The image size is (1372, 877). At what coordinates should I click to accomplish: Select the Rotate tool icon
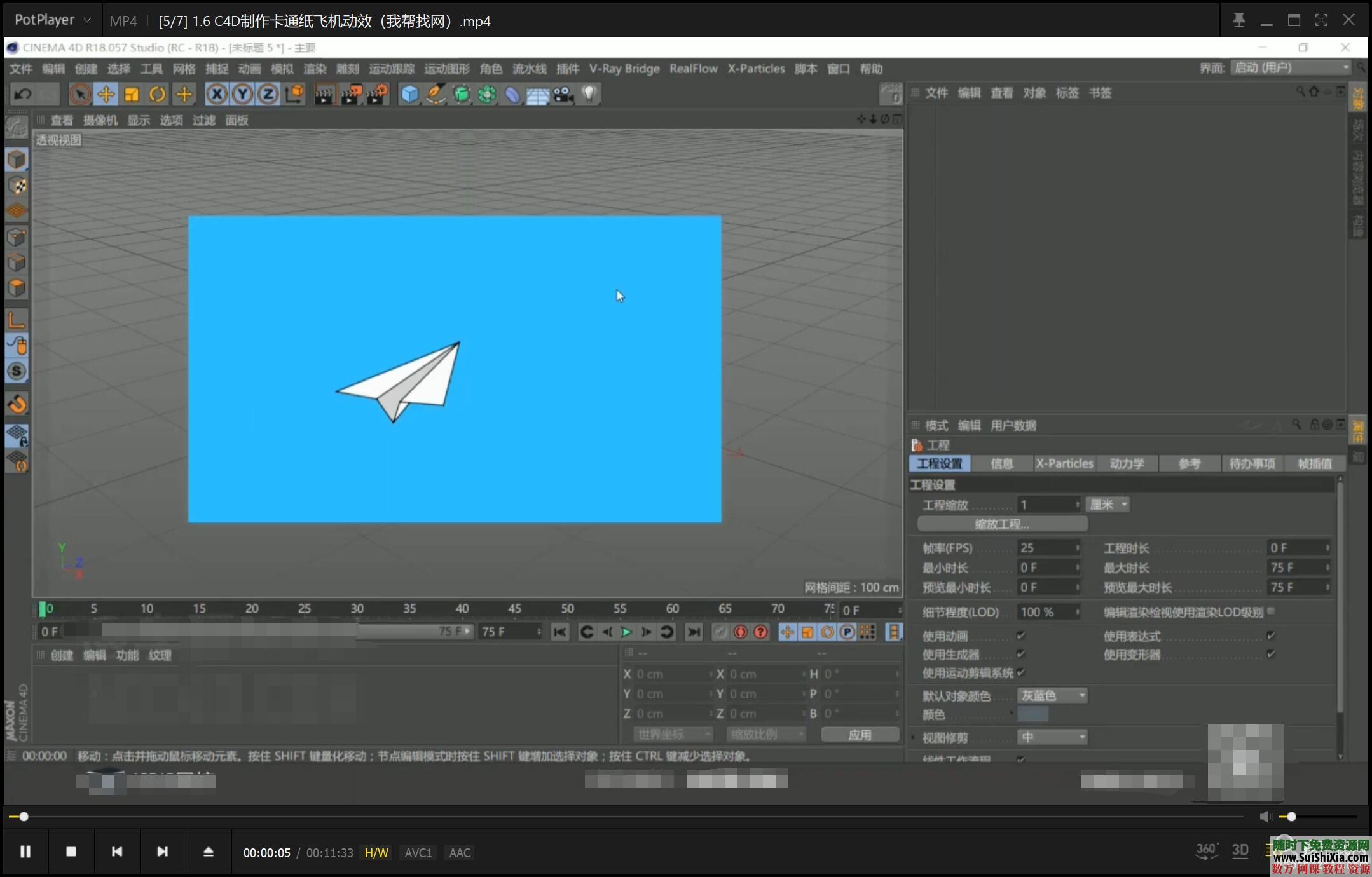point(157,95)
